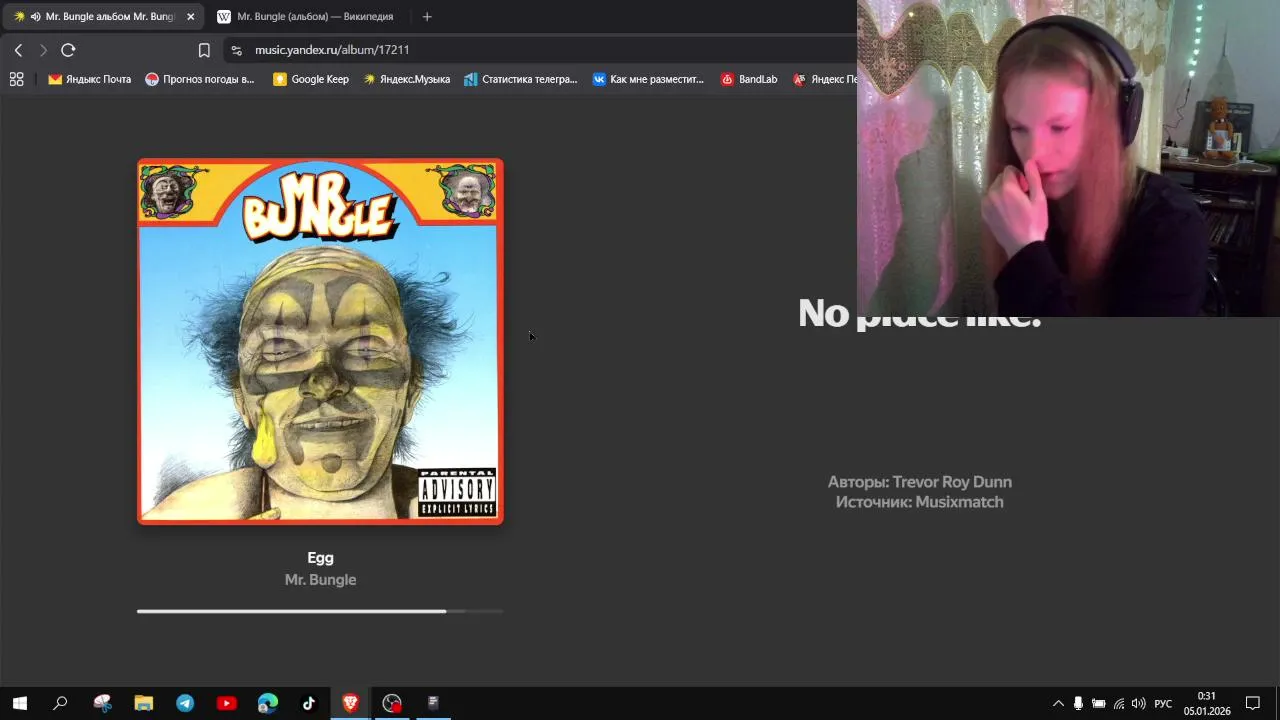Switch to Brave browser in taskbar

[x=350, y=703]
